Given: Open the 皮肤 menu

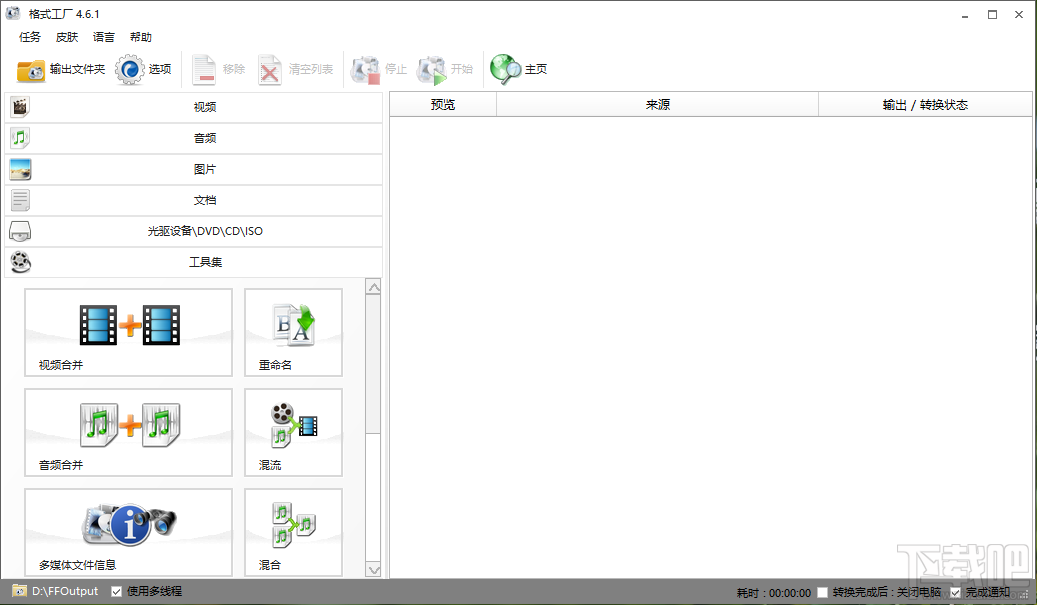Looking at the screenshot, I should pos(67,37).
